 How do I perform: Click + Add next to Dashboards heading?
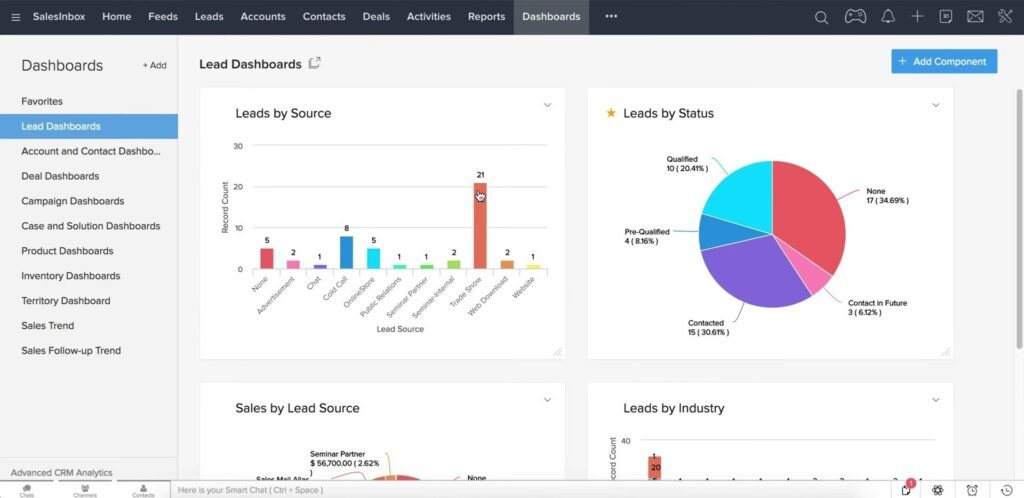[155, 65]
